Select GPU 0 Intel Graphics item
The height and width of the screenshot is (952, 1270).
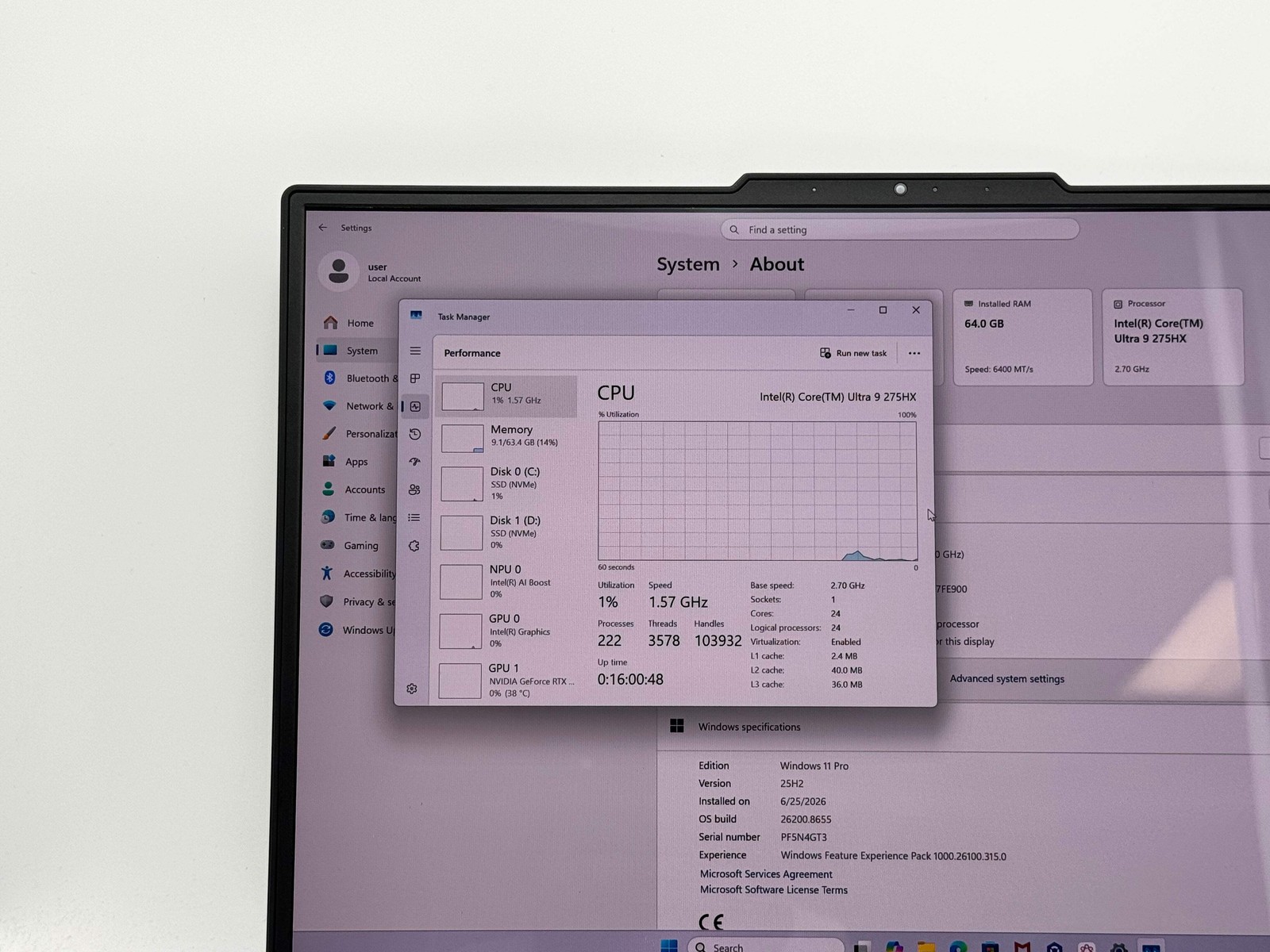pos(505,631)
